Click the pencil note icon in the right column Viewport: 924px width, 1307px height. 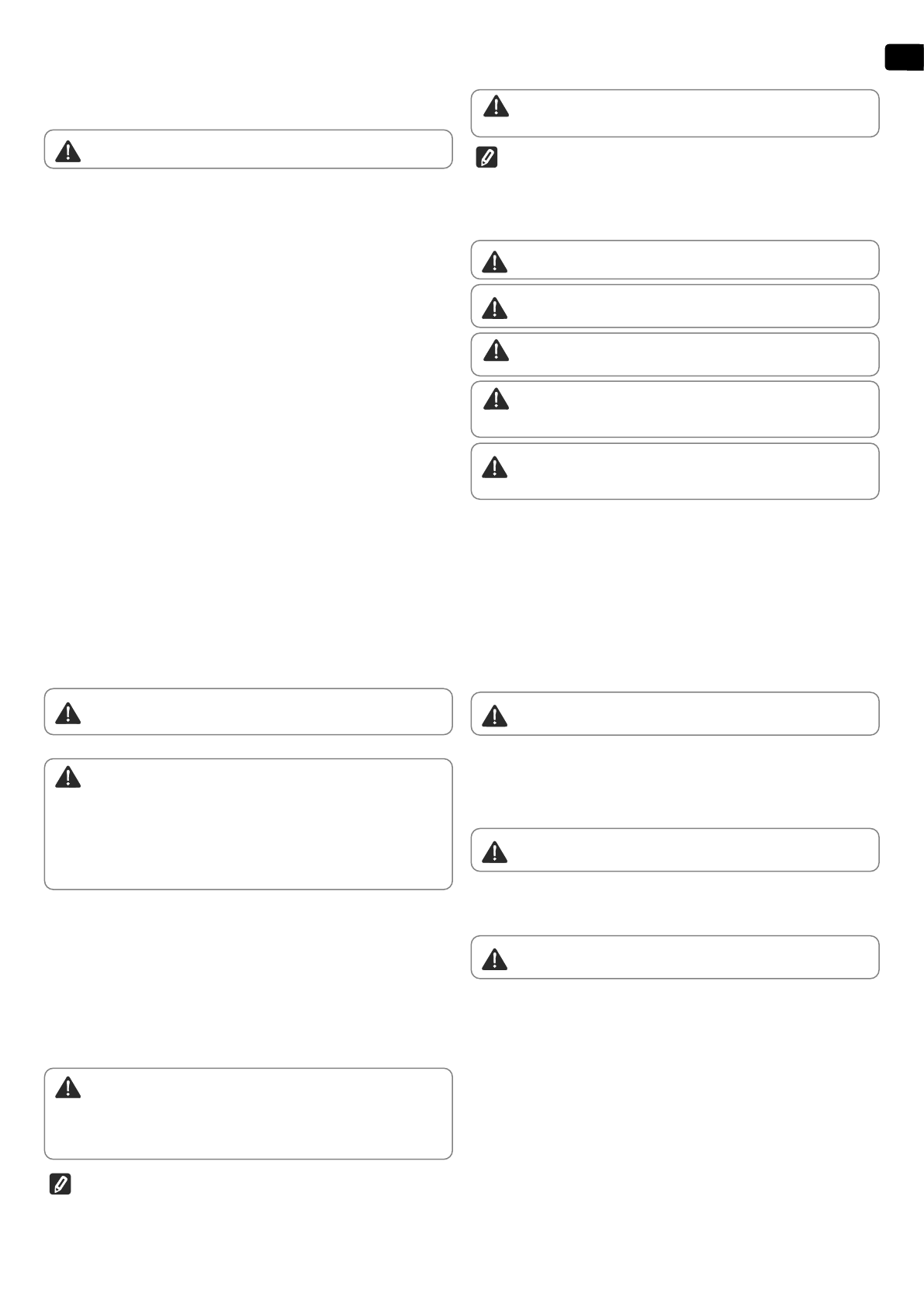[486, 158]
